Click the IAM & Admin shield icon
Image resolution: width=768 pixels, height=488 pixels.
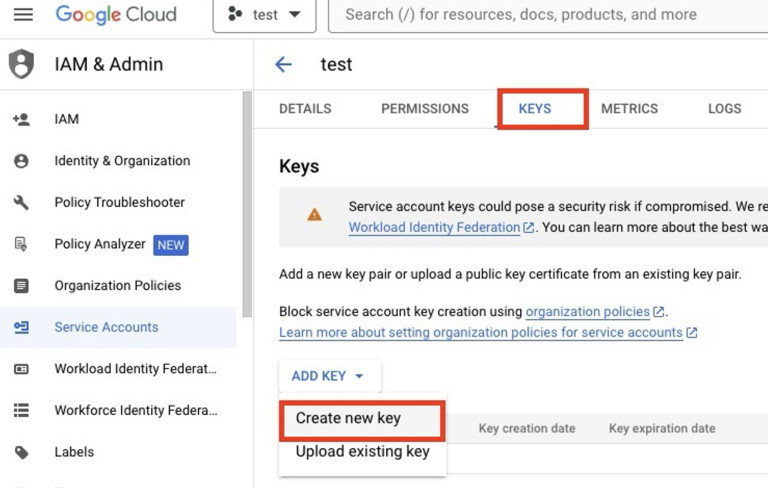21,64
